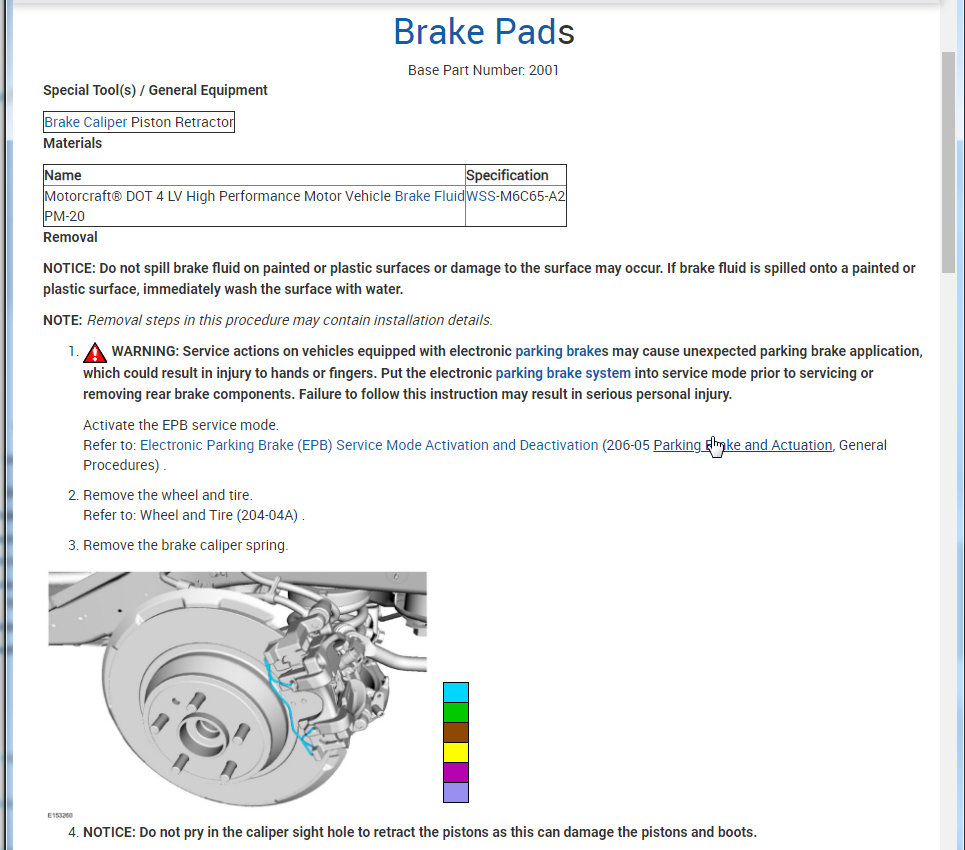Click 'Wheel and Tire (204-04A)' reference text
965x850 pixels.
tap(219, 515)
